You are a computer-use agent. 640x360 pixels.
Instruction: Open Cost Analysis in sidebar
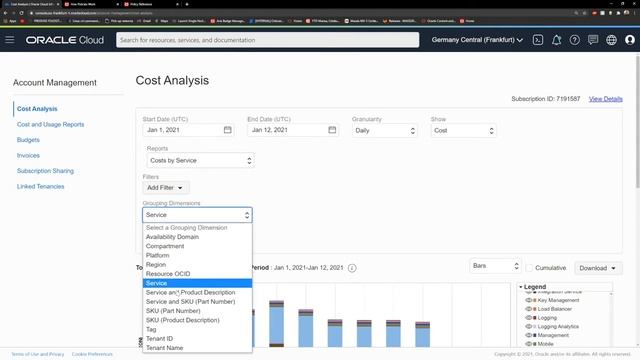pyautogui.click(x=37, y=109)
